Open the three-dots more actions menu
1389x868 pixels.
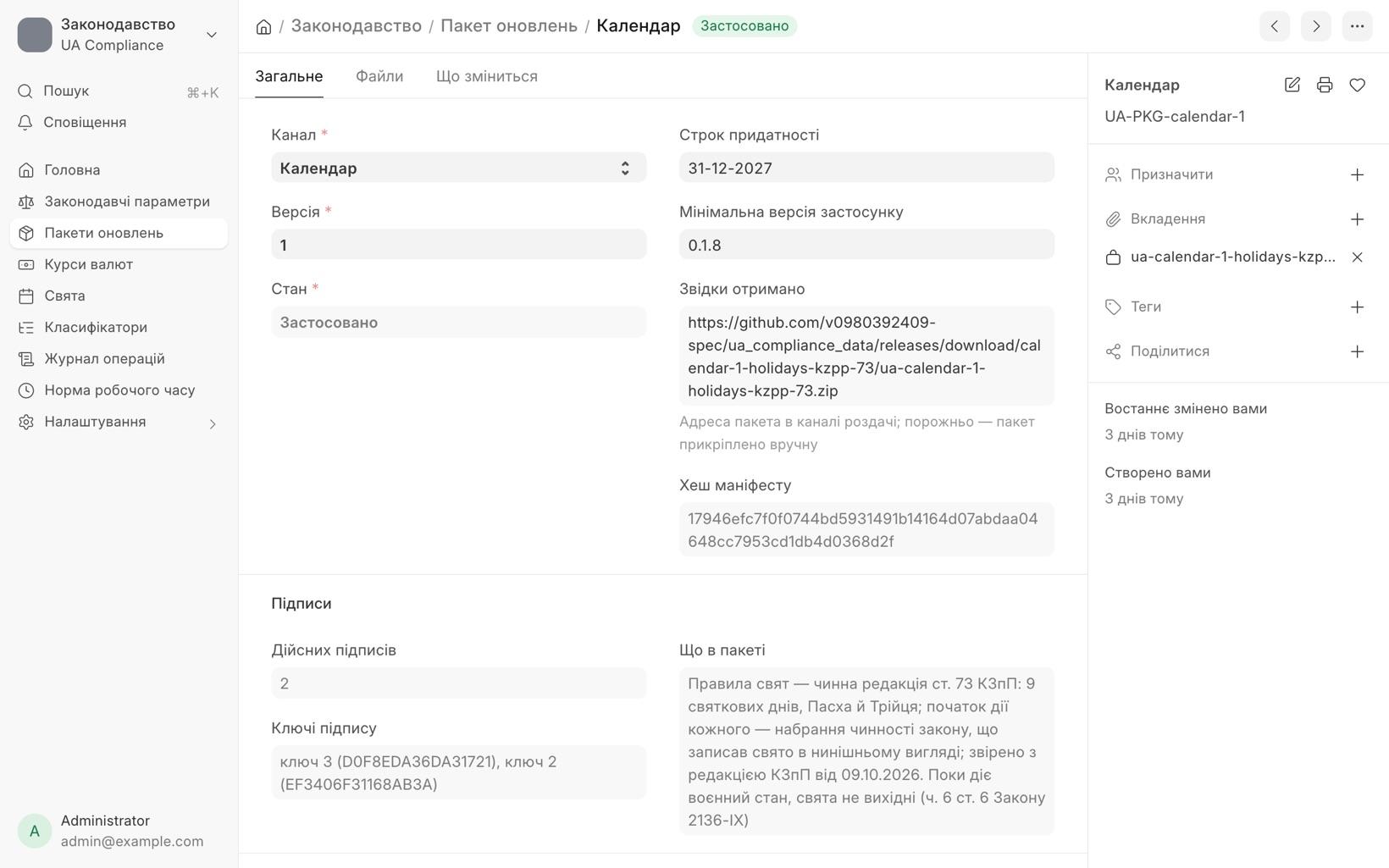[x=1357, y=26]
